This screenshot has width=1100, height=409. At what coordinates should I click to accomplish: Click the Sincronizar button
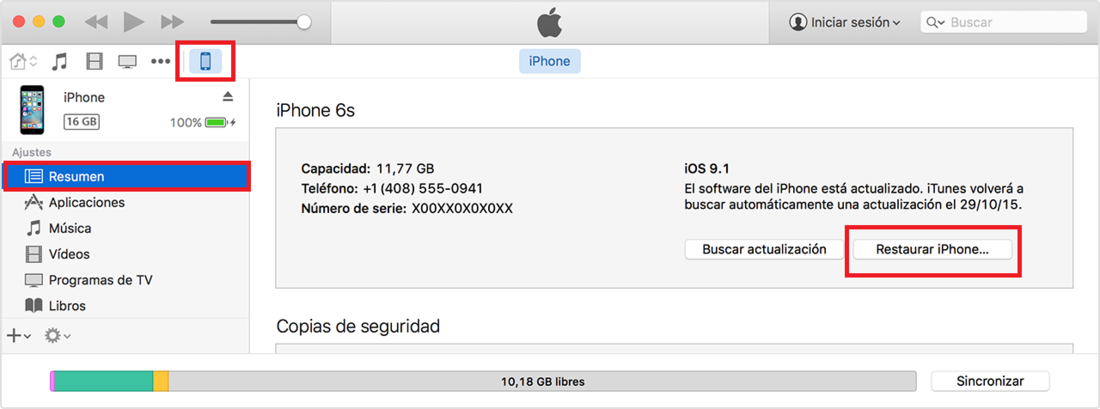[990, 382]
